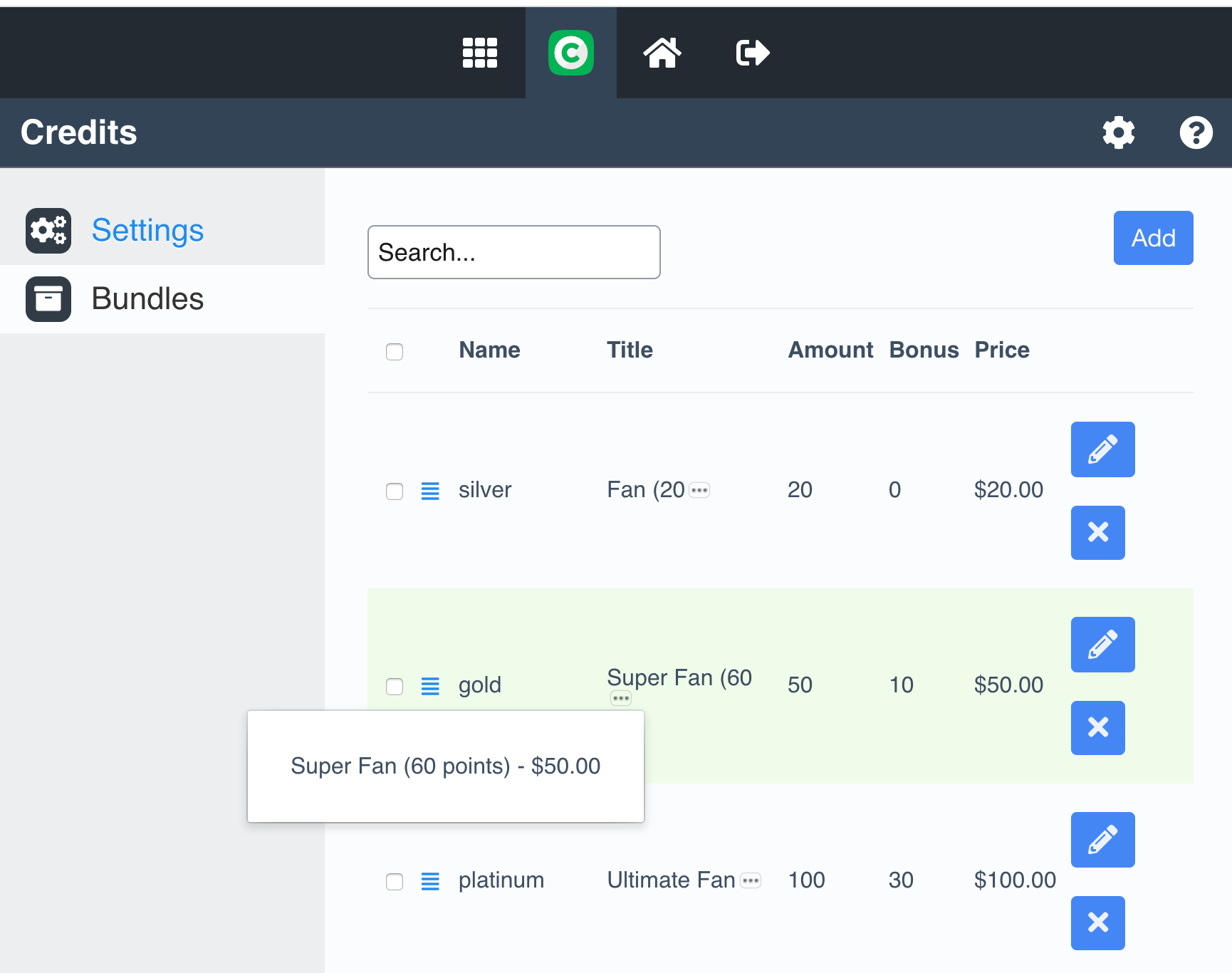
Task: Click the blue Add button
Action: [1153, 238]
